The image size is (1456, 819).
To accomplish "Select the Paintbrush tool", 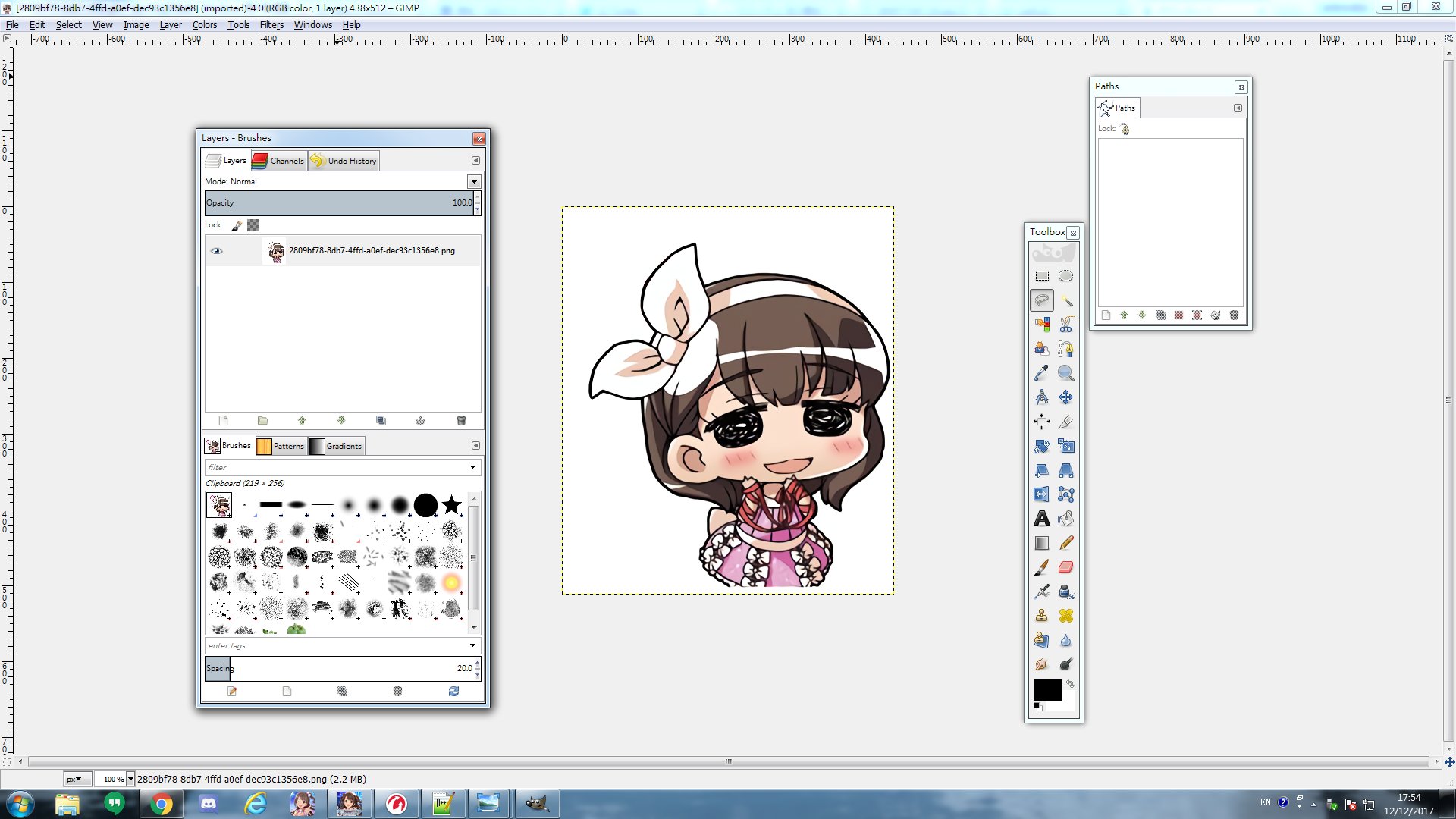I will pyautogui.click(x=1042, y=567).
